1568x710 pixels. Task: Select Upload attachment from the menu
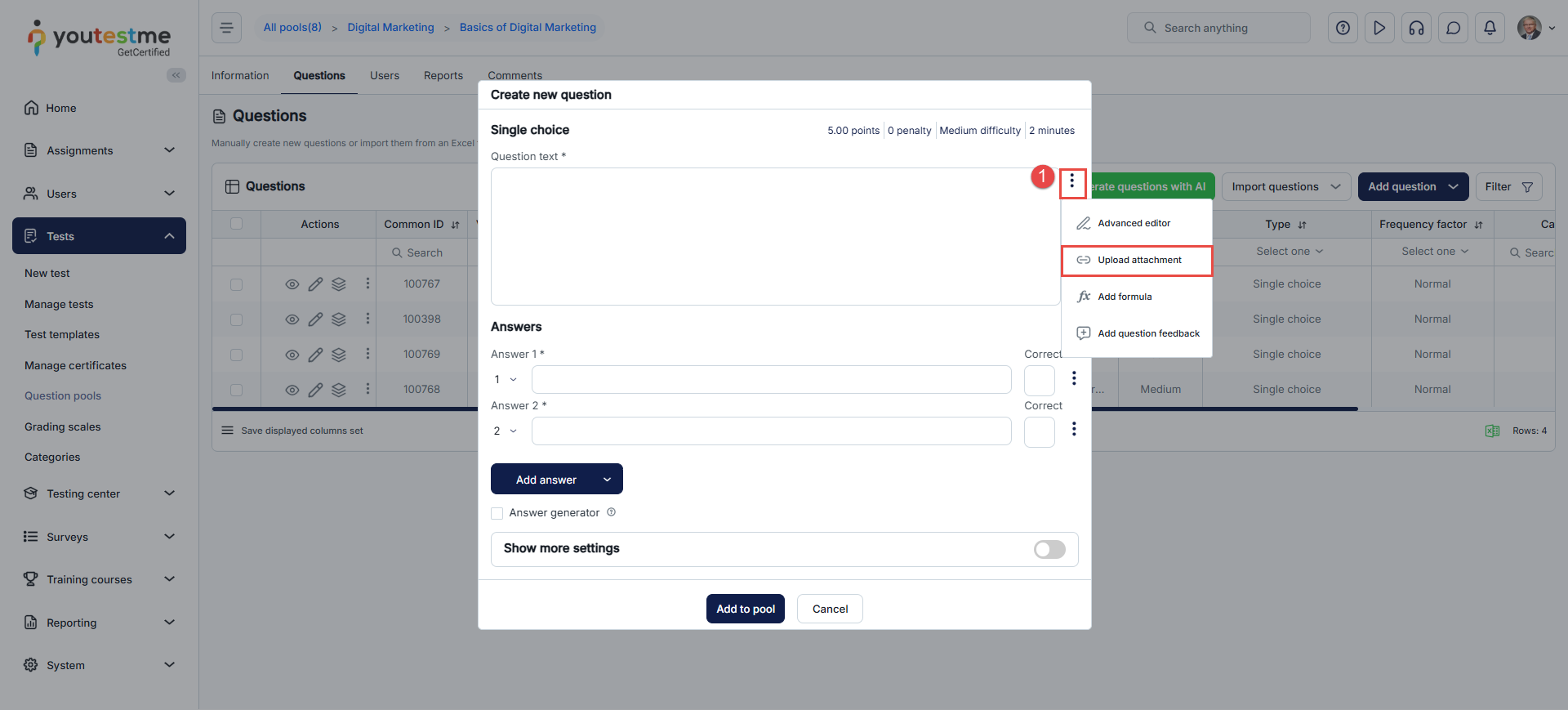1138,261
